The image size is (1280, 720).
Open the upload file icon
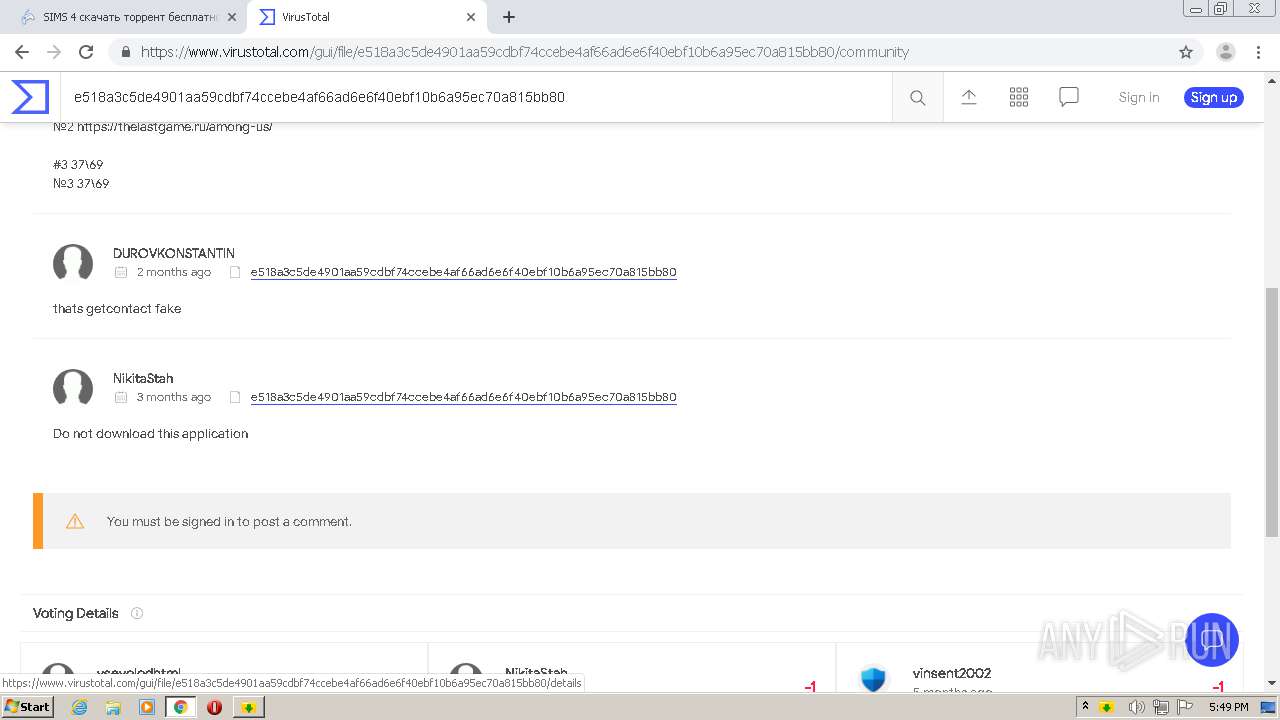tap(969, 97)
